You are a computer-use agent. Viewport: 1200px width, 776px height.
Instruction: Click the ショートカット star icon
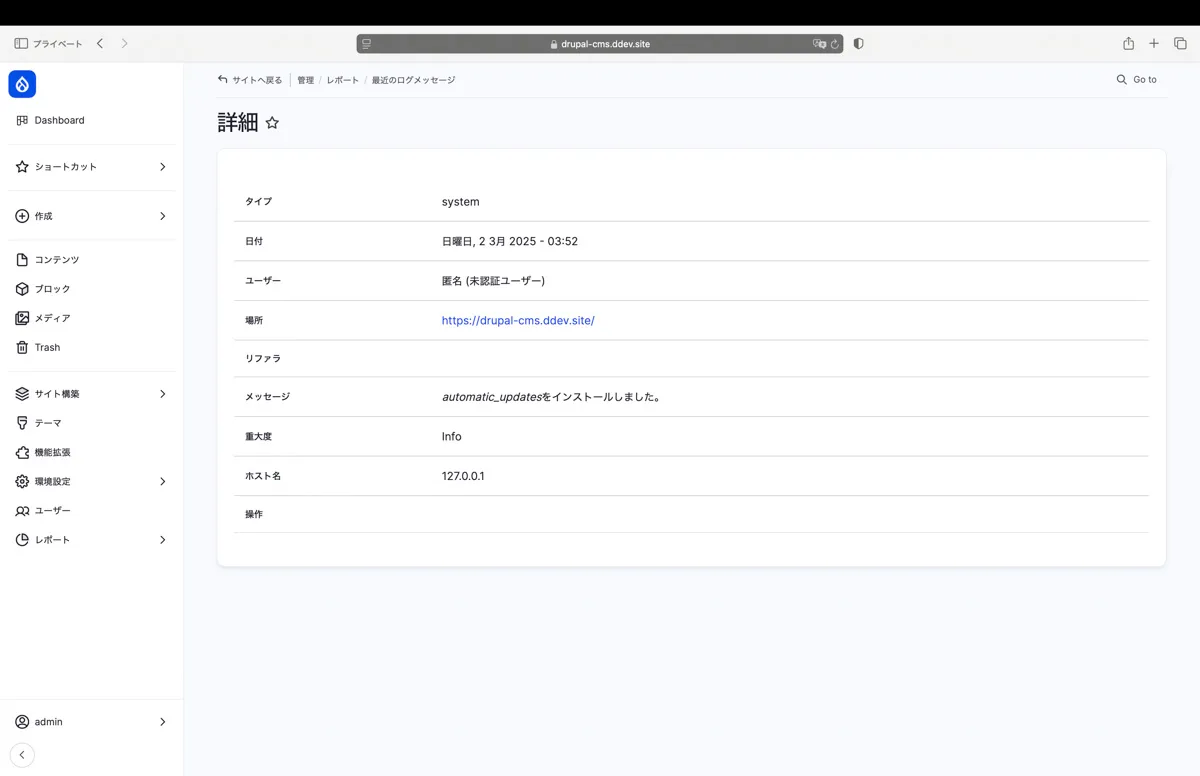[22, 167]
